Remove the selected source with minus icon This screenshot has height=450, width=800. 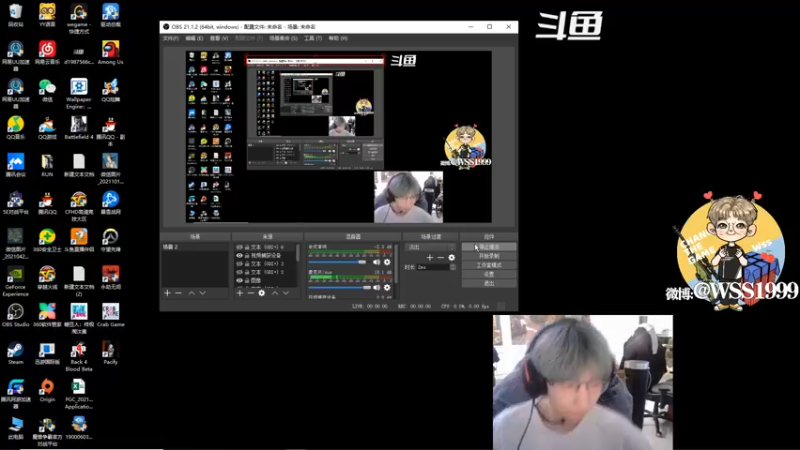click(x=251, y=293)
